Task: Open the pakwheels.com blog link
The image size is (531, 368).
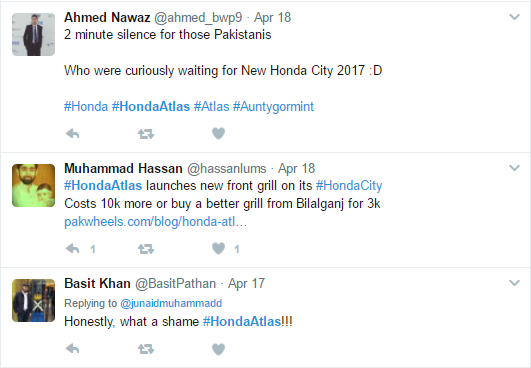Action: (155, 222)
